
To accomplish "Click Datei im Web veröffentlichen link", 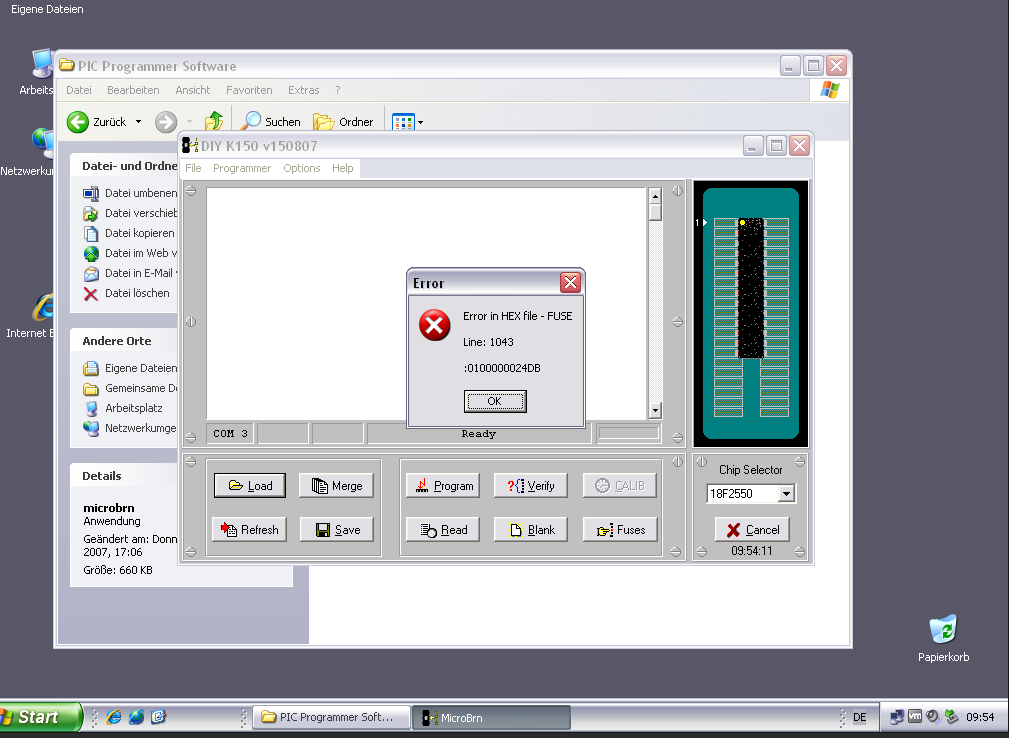I will [130, 253].
